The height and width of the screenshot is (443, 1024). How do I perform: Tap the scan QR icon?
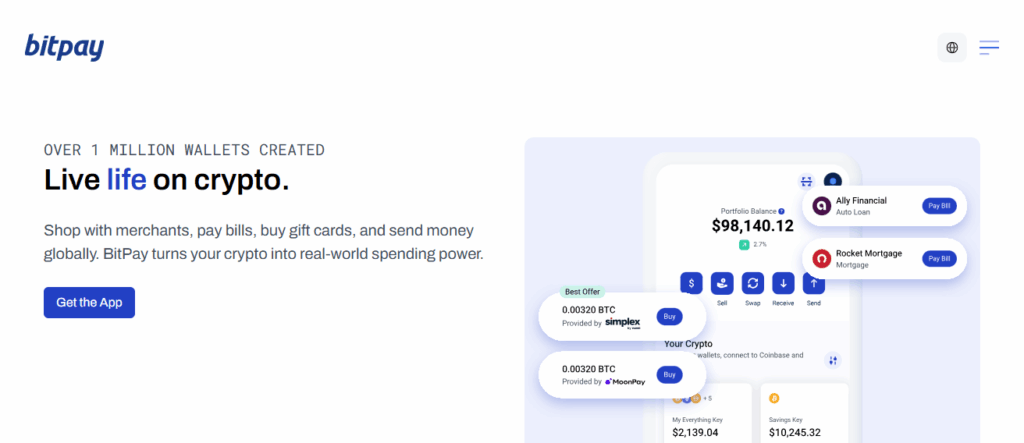tap(806, 182)
